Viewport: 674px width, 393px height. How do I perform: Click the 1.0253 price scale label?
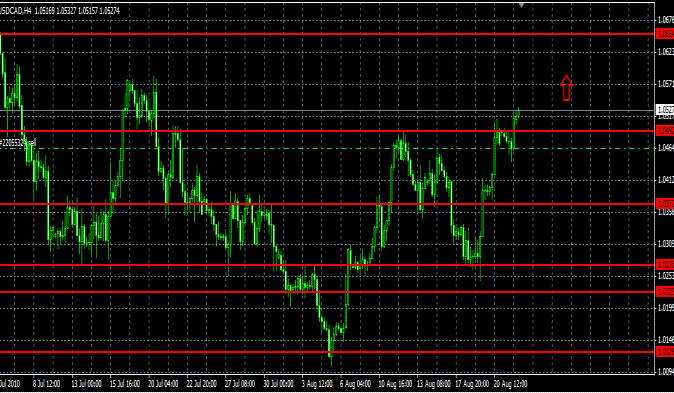pyautogui.click(x=666, y=275)
